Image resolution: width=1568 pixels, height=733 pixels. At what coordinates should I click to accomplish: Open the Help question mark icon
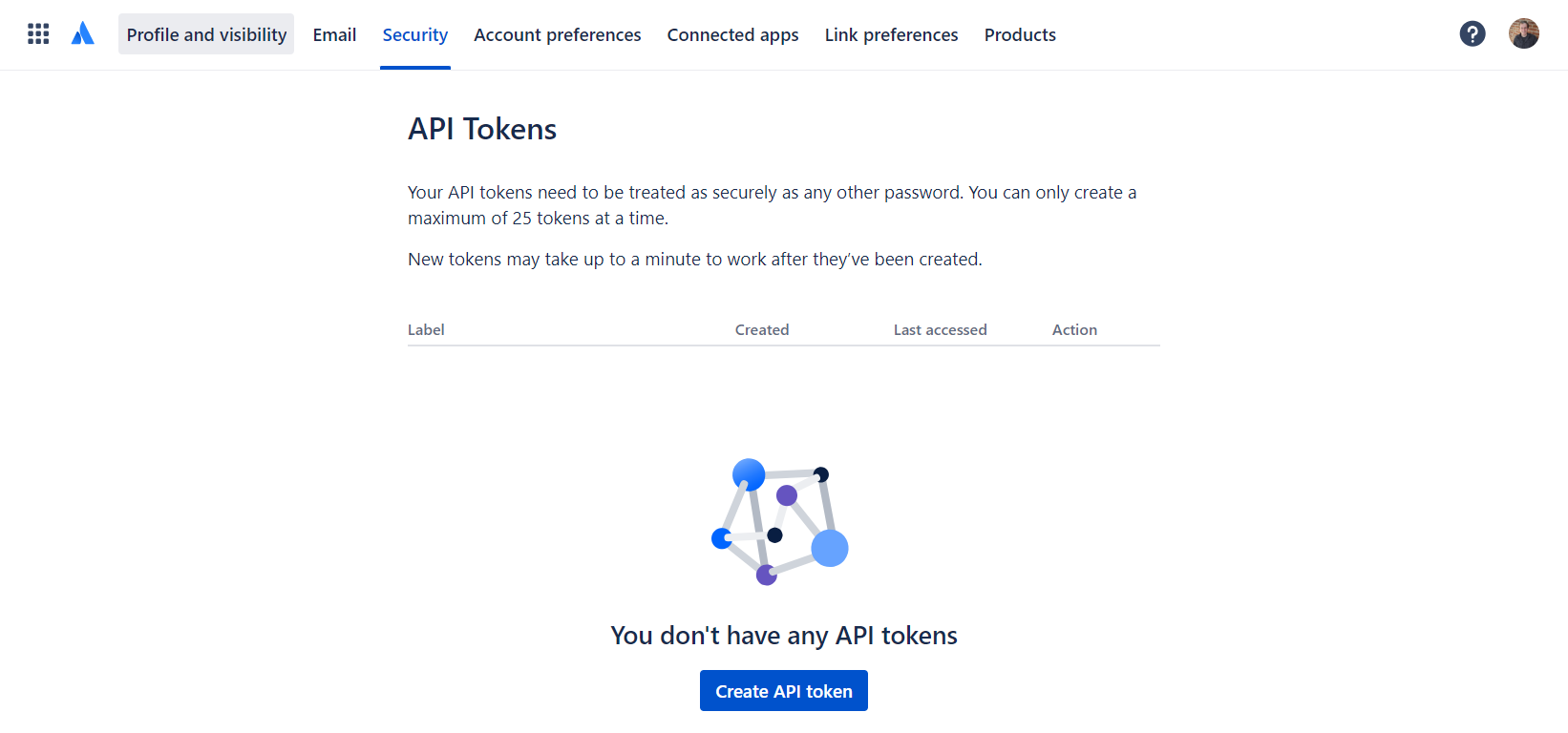(x=1473, y=34)
